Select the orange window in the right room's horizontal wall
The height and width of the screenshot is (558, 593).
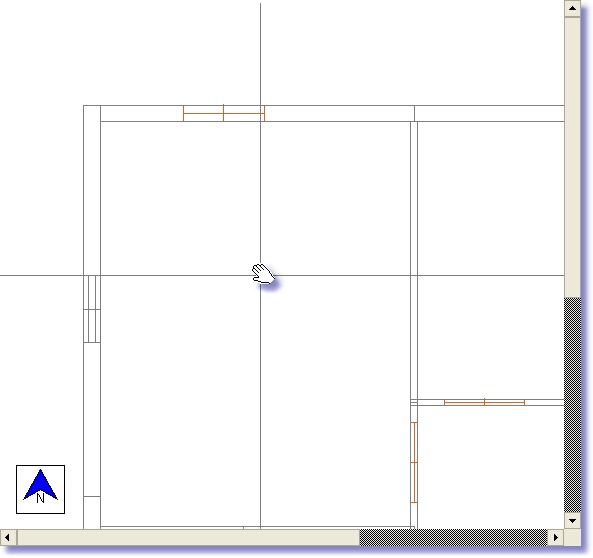coord(484,402)
